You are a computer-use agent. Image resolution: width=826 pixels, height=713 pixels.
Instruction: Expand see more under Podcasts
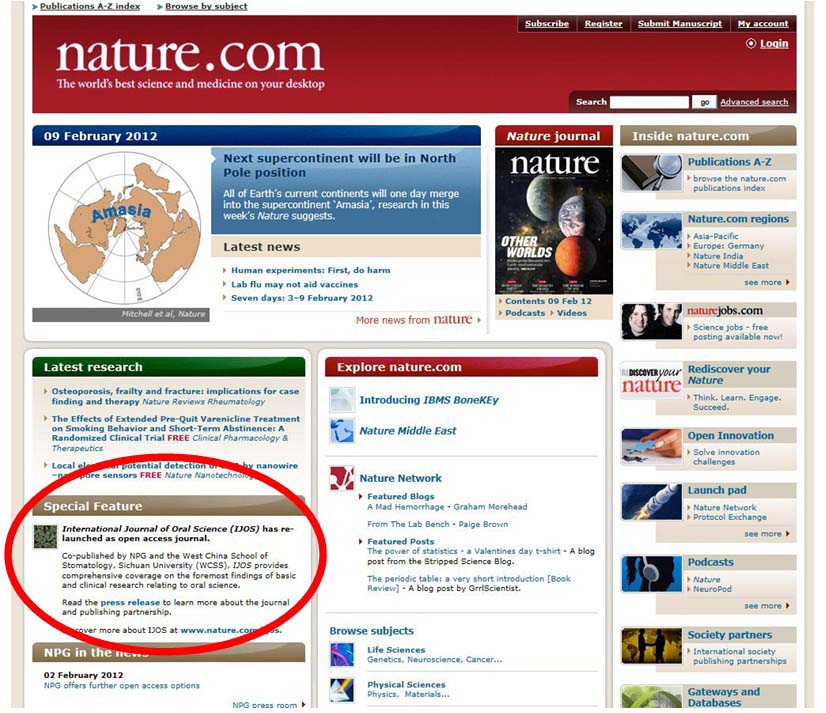coord(766,607)
